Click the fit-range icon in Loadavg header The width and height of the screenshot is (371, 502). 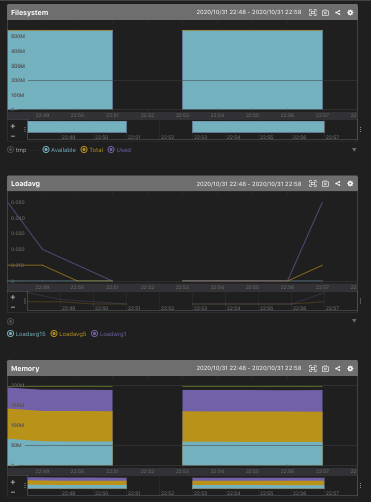(x=313, y=184)
